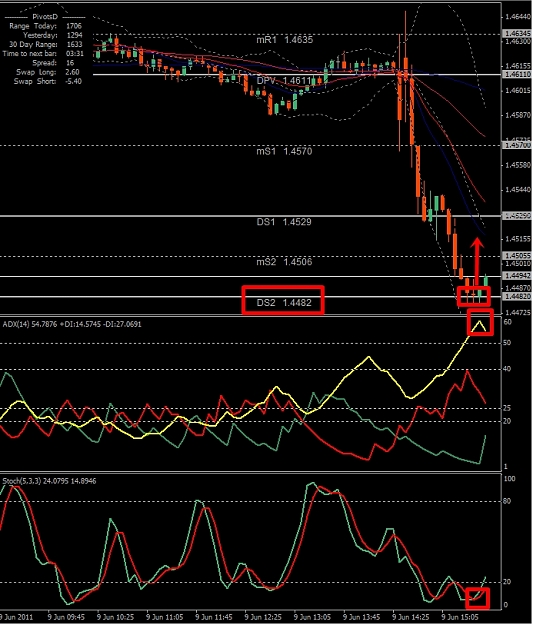Click price axis label 1.46155
This screenshot has height=625, width=533.
518,66
